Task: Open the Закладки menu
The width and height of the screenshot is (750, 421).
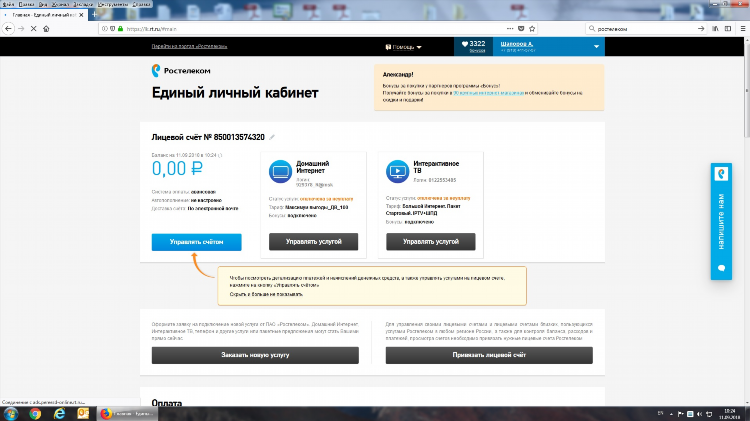Action: (83, 4)
